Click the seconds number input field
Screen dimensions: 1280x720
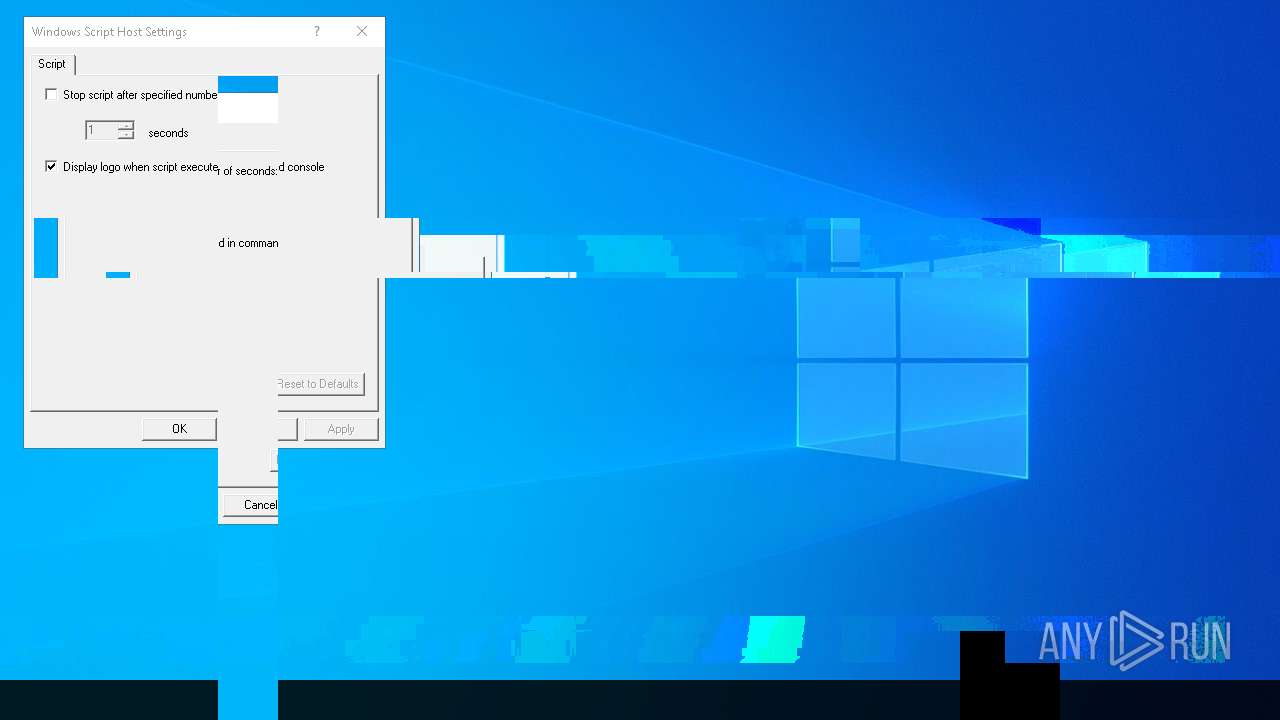tap(101, 131)
